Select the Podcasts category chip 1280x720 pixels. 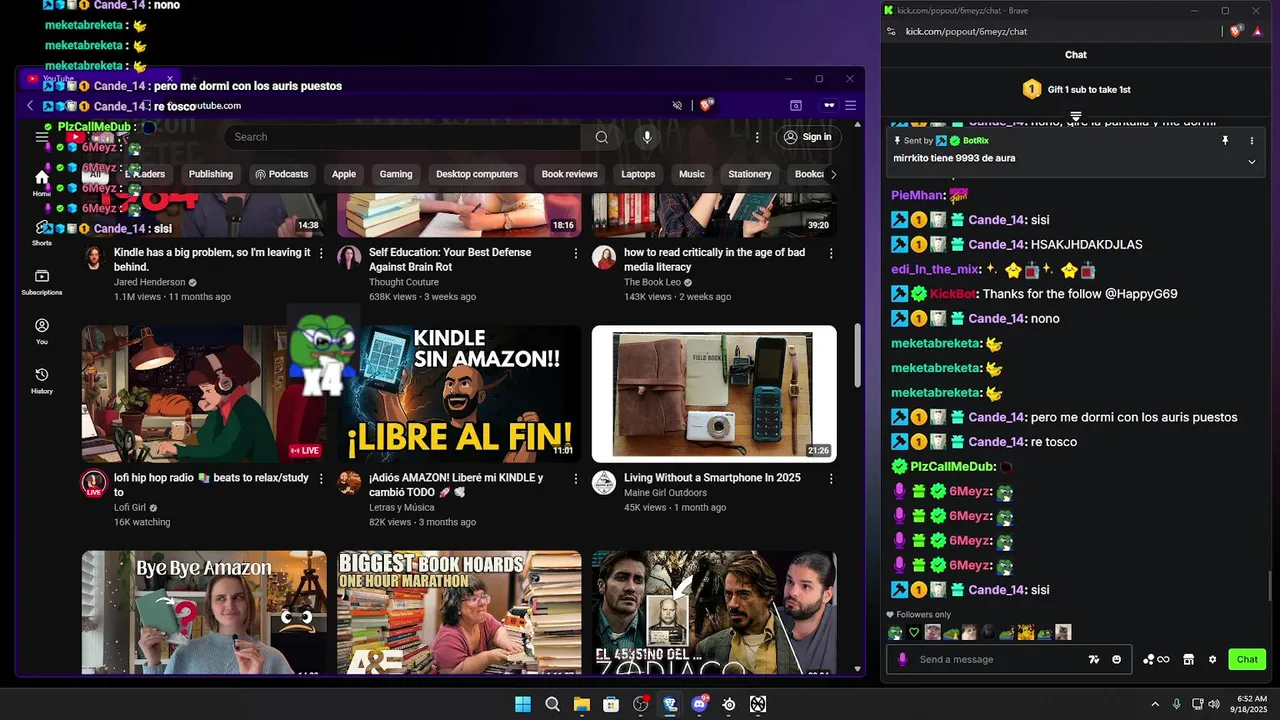click(282, 174)
